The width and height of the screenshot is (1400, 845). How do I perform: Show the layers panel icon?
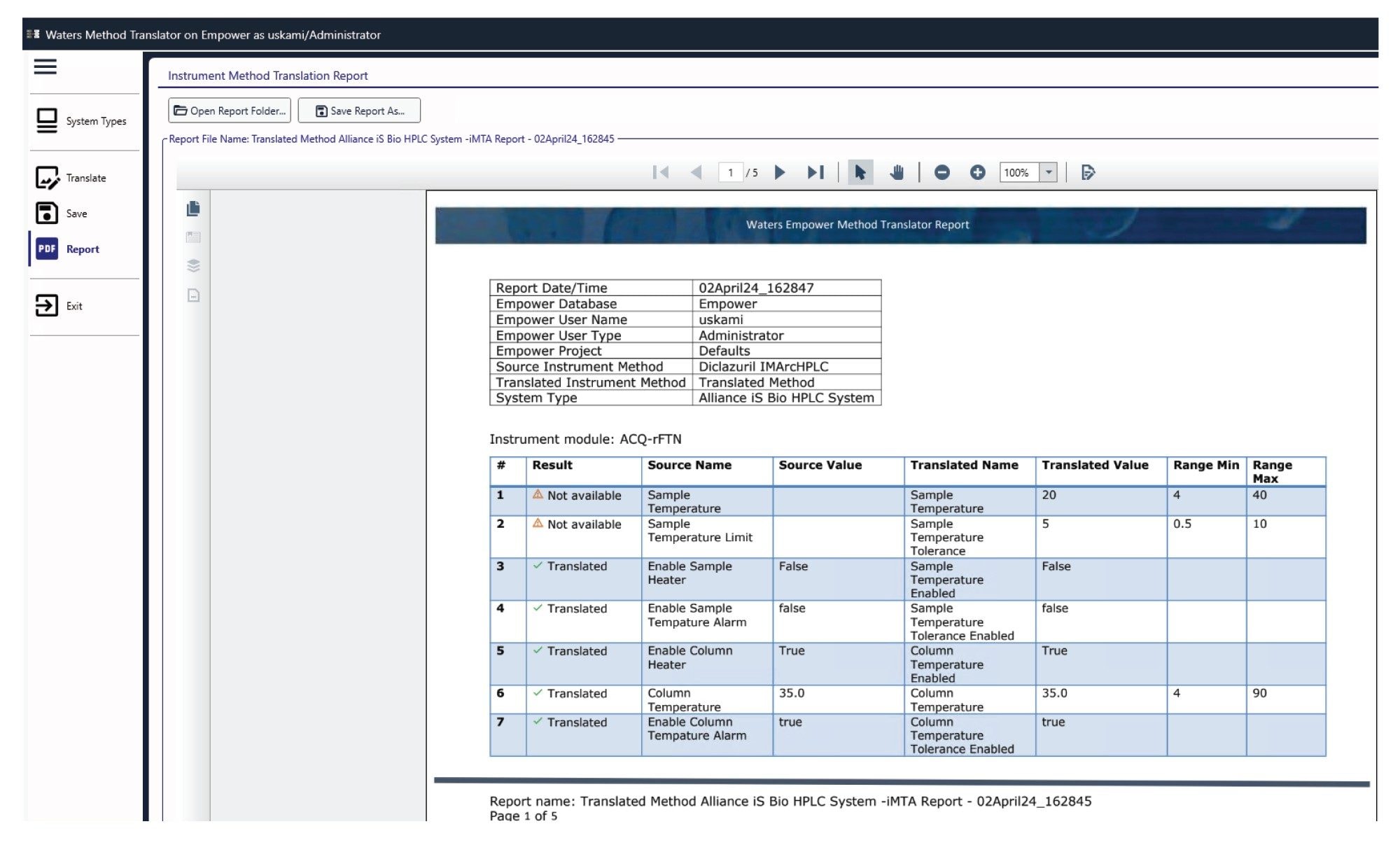coord(194,266)
